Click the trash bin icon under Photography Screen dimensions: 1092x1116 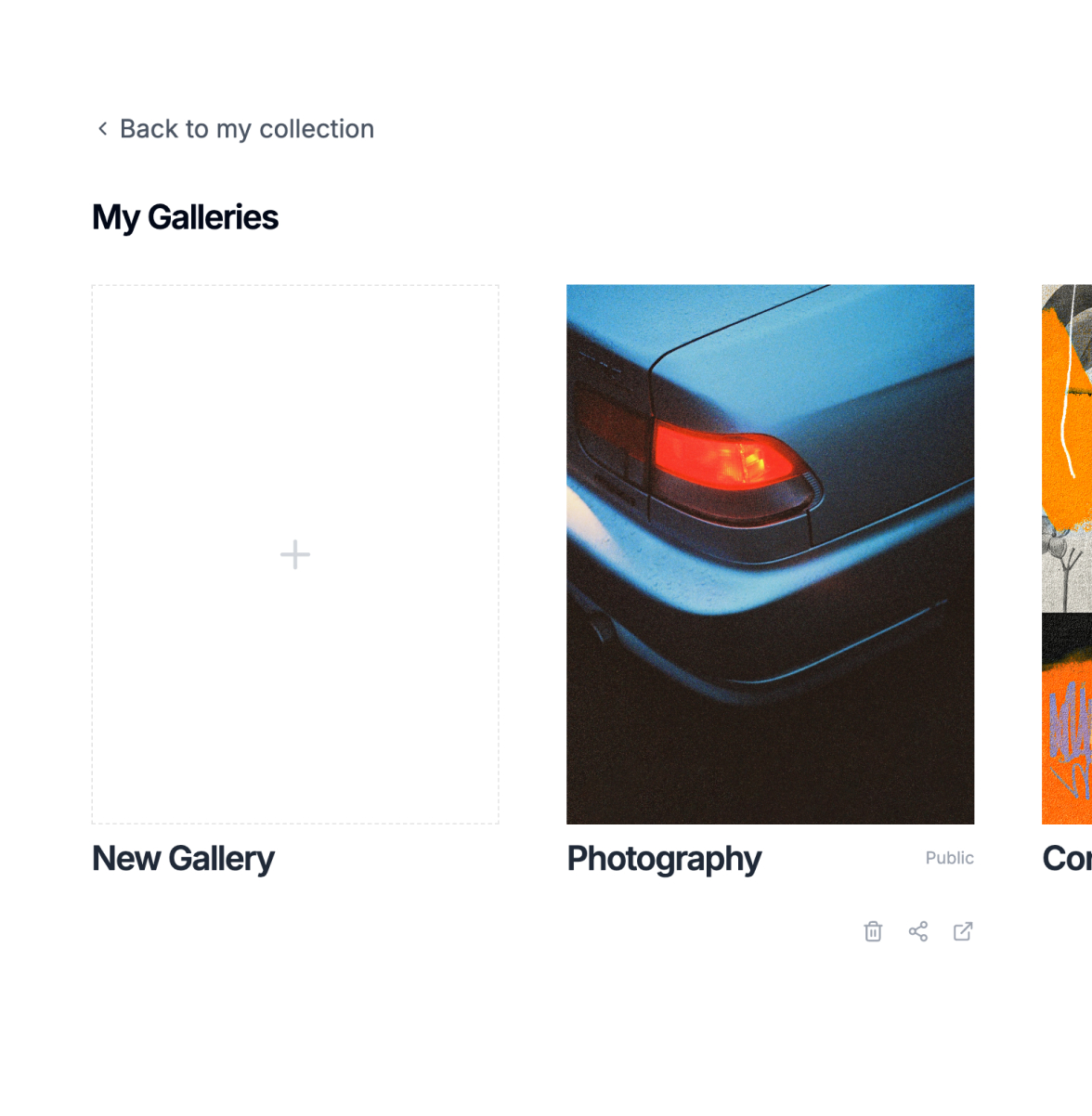pyautogui.click(x=873, y=931)
